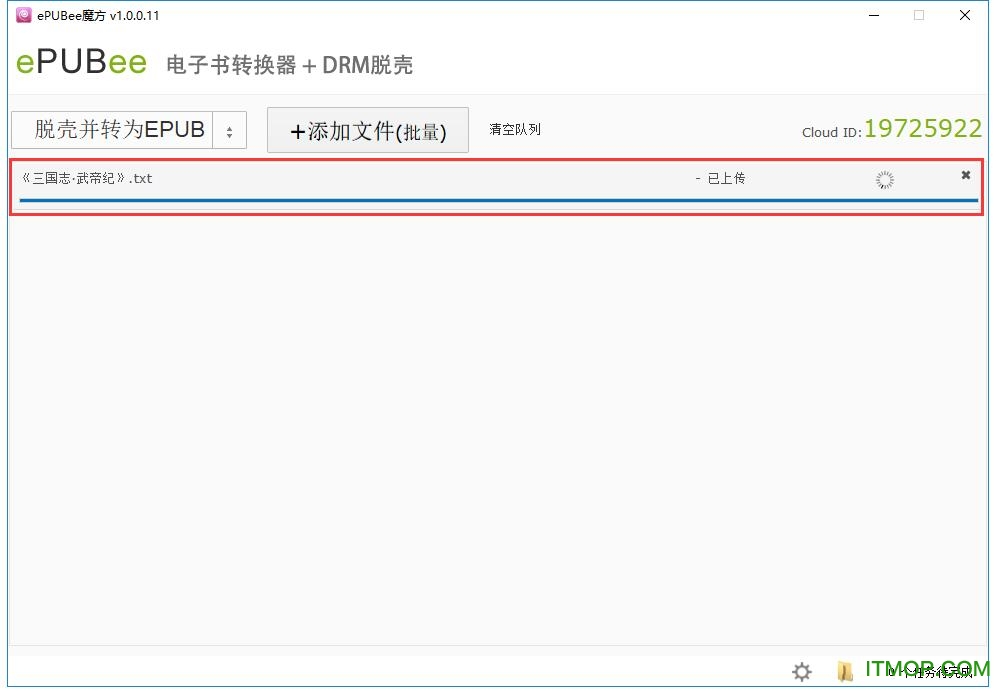
Task: Click the 电子书转换器 + DRM脱壳 heading
Action: click(x=289, y=66)
